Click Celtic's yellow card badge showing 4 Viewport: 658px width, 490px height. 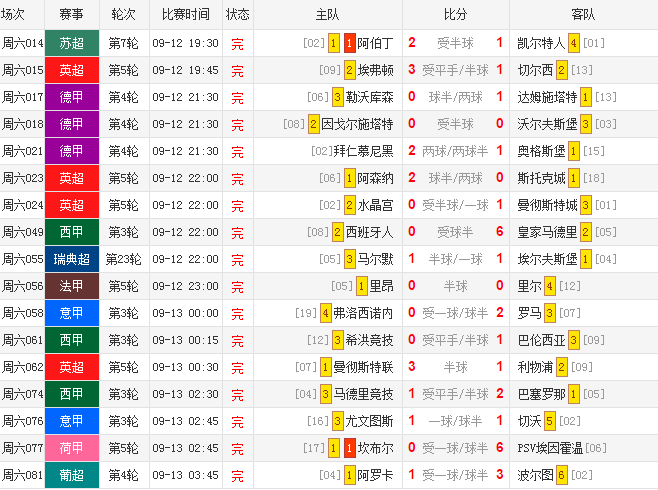(574, 43)
